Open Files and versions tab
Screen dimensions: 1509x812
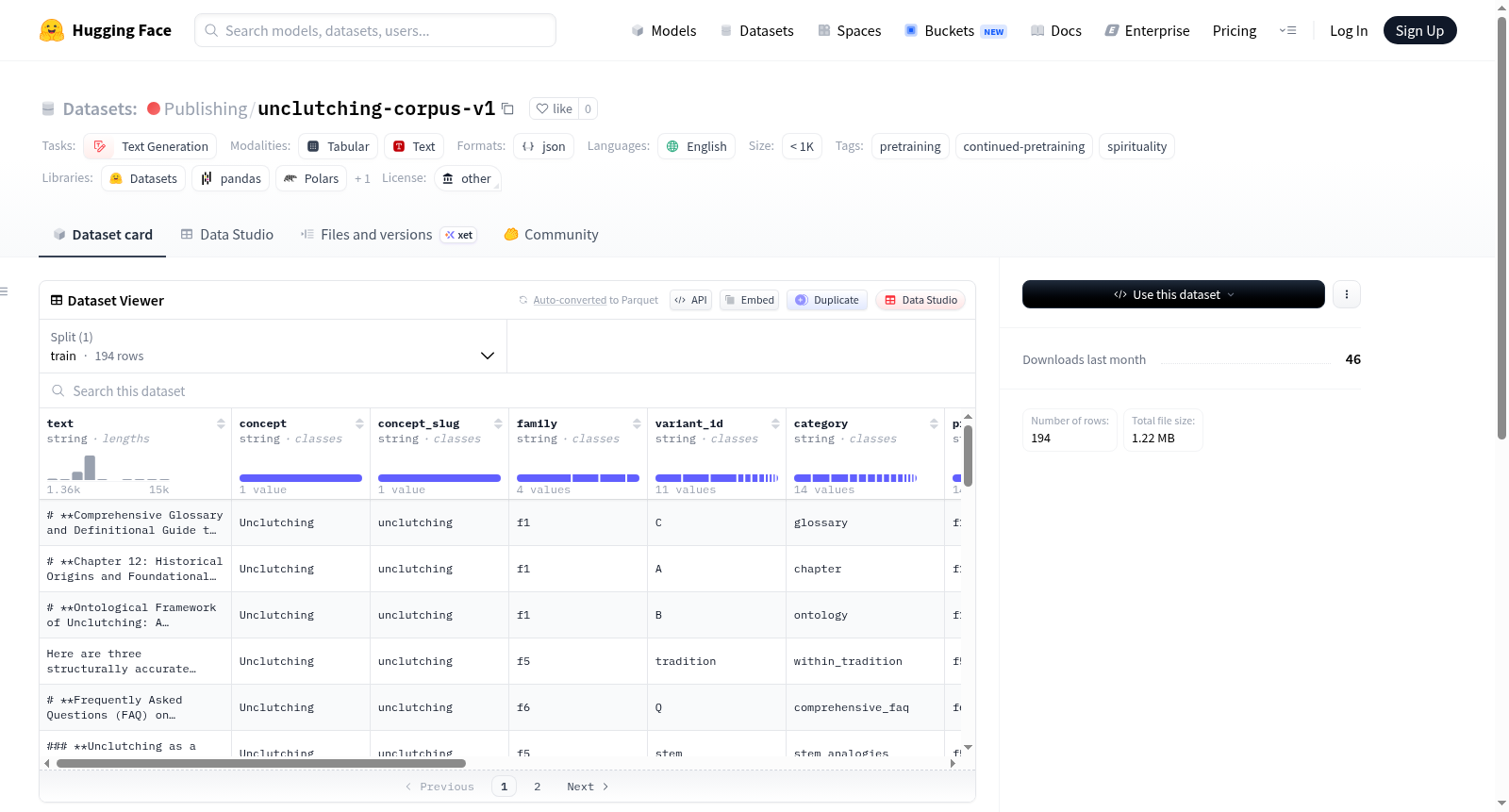(389, 235)
